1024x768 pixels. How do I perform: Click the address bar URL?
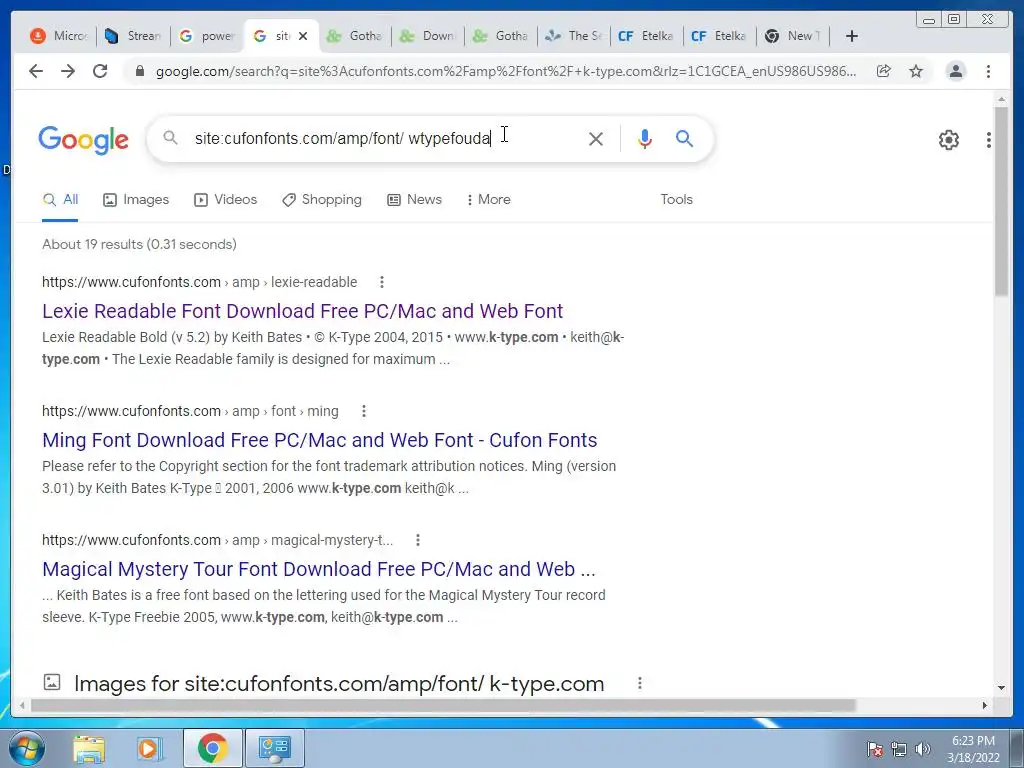(505, 71)
